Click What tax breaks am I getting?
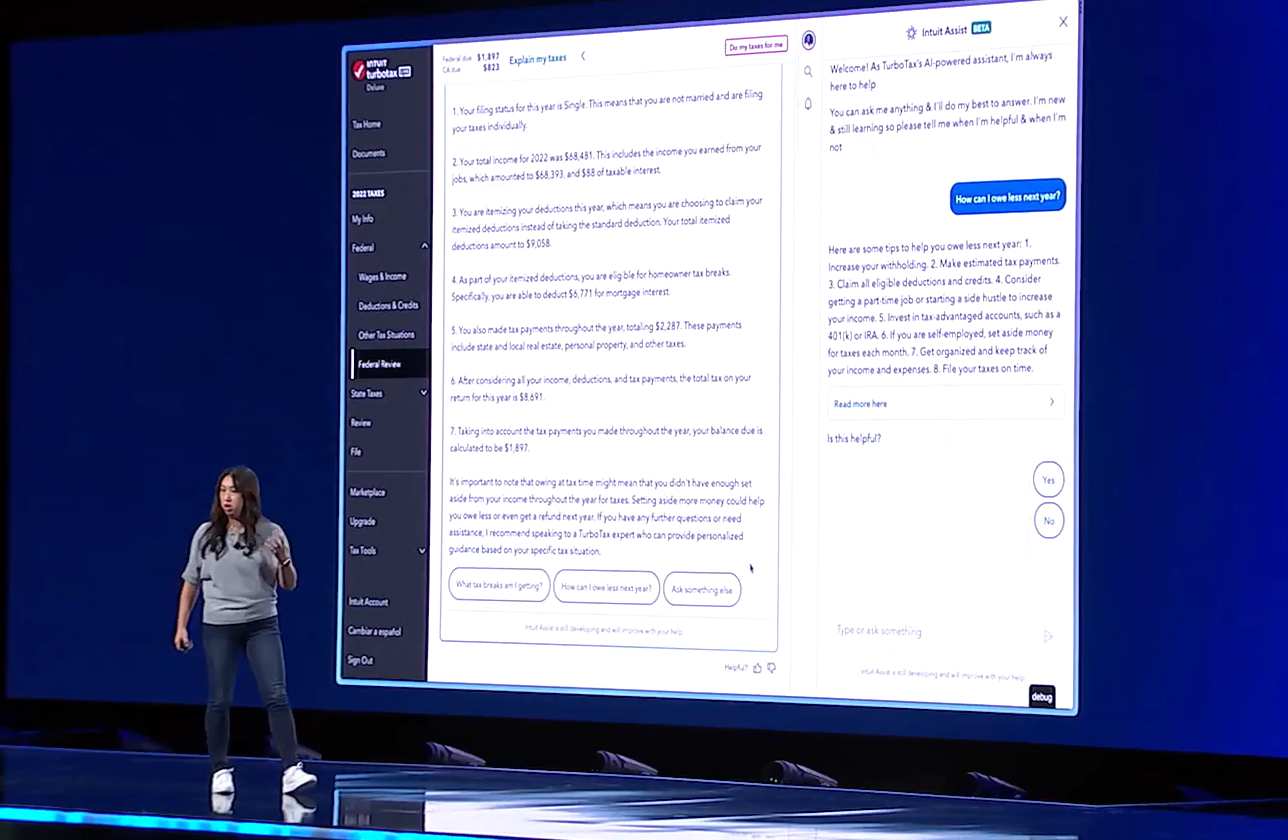The width and height of the screenshot is (1288, 840). (499, 586)
